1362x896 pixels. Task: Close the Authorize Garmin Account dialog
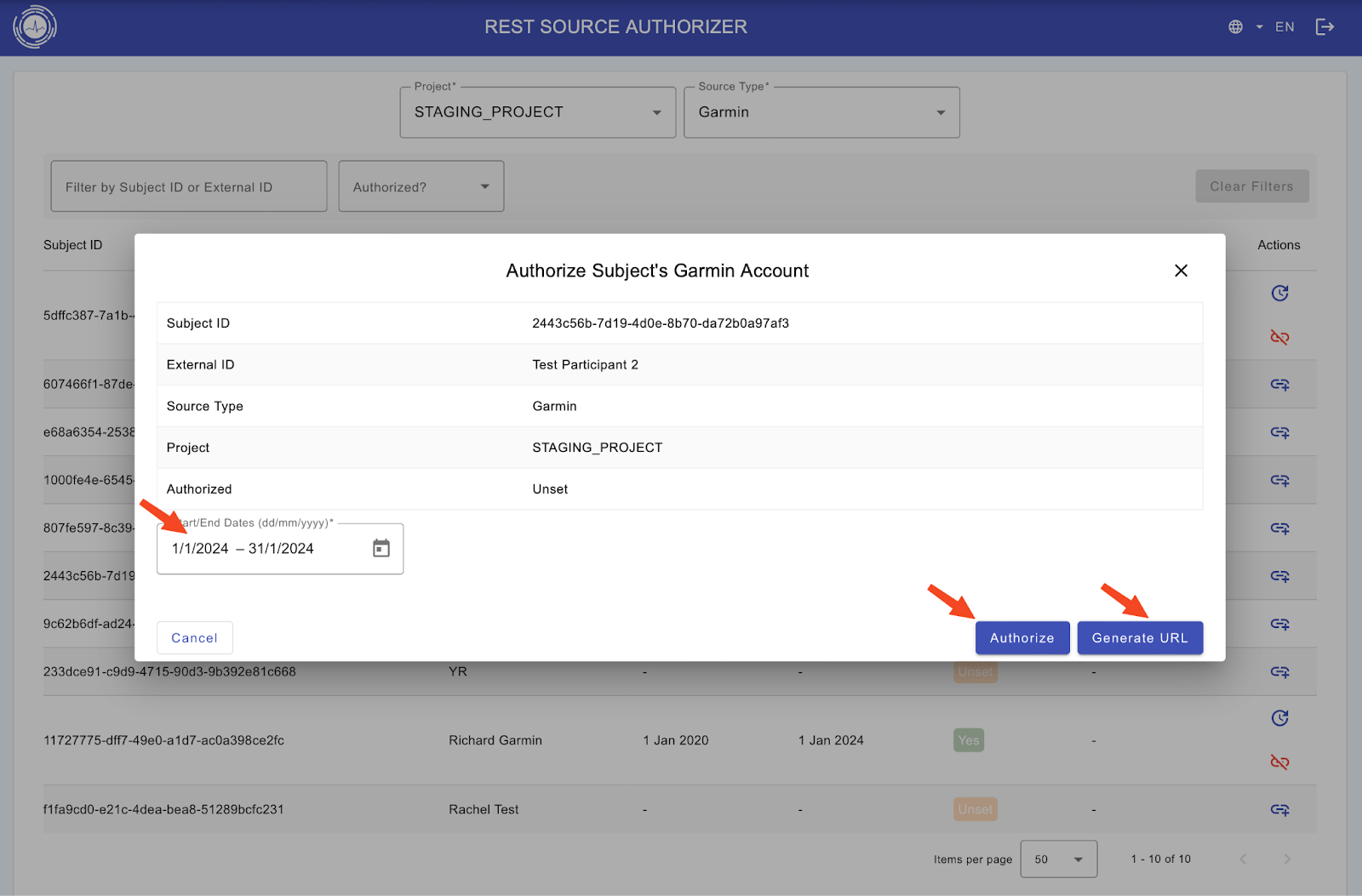[x=1181, y=271]
